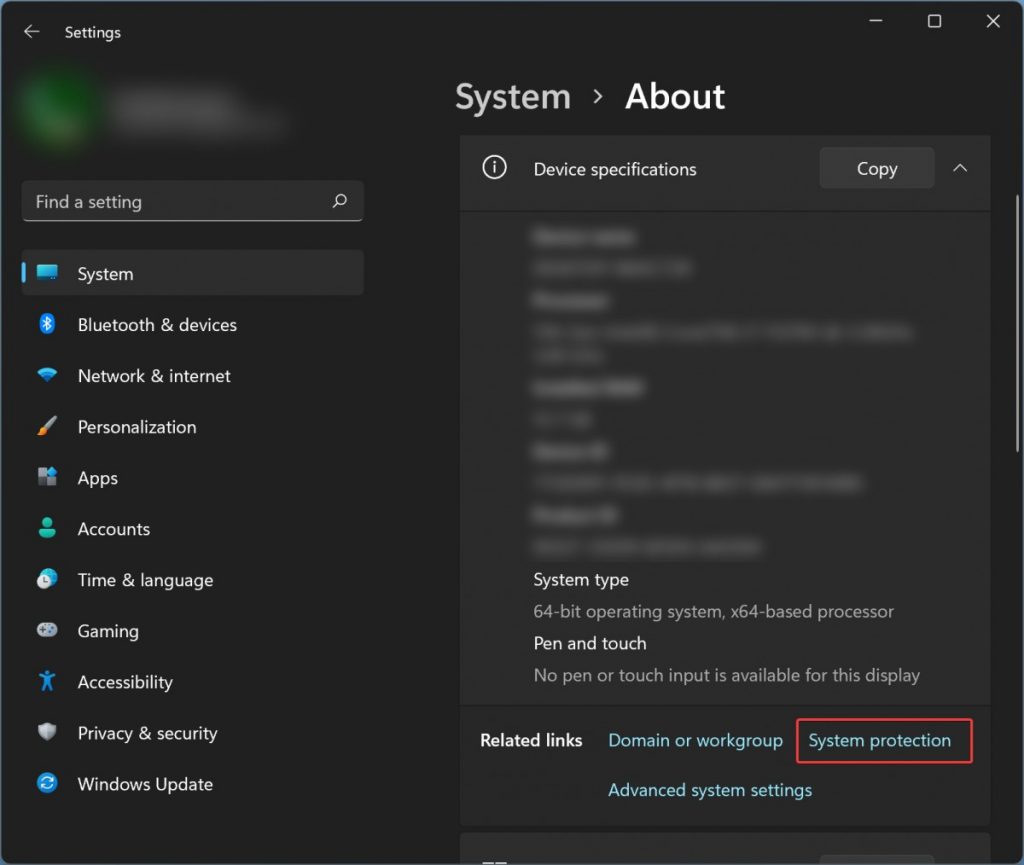Screen dimensions: 1024x865
Task: Click the Related links label
Action: point(531,740)
